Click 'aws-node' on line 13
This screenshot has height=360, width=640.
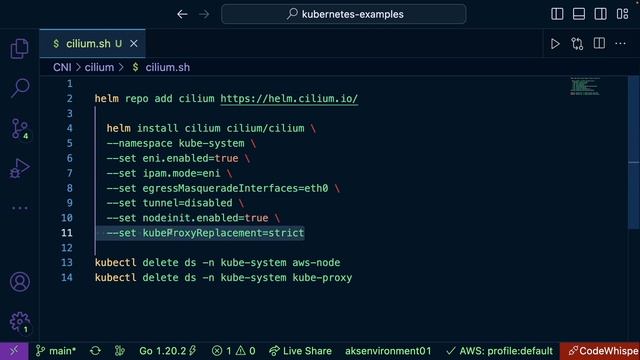point(316,263)
